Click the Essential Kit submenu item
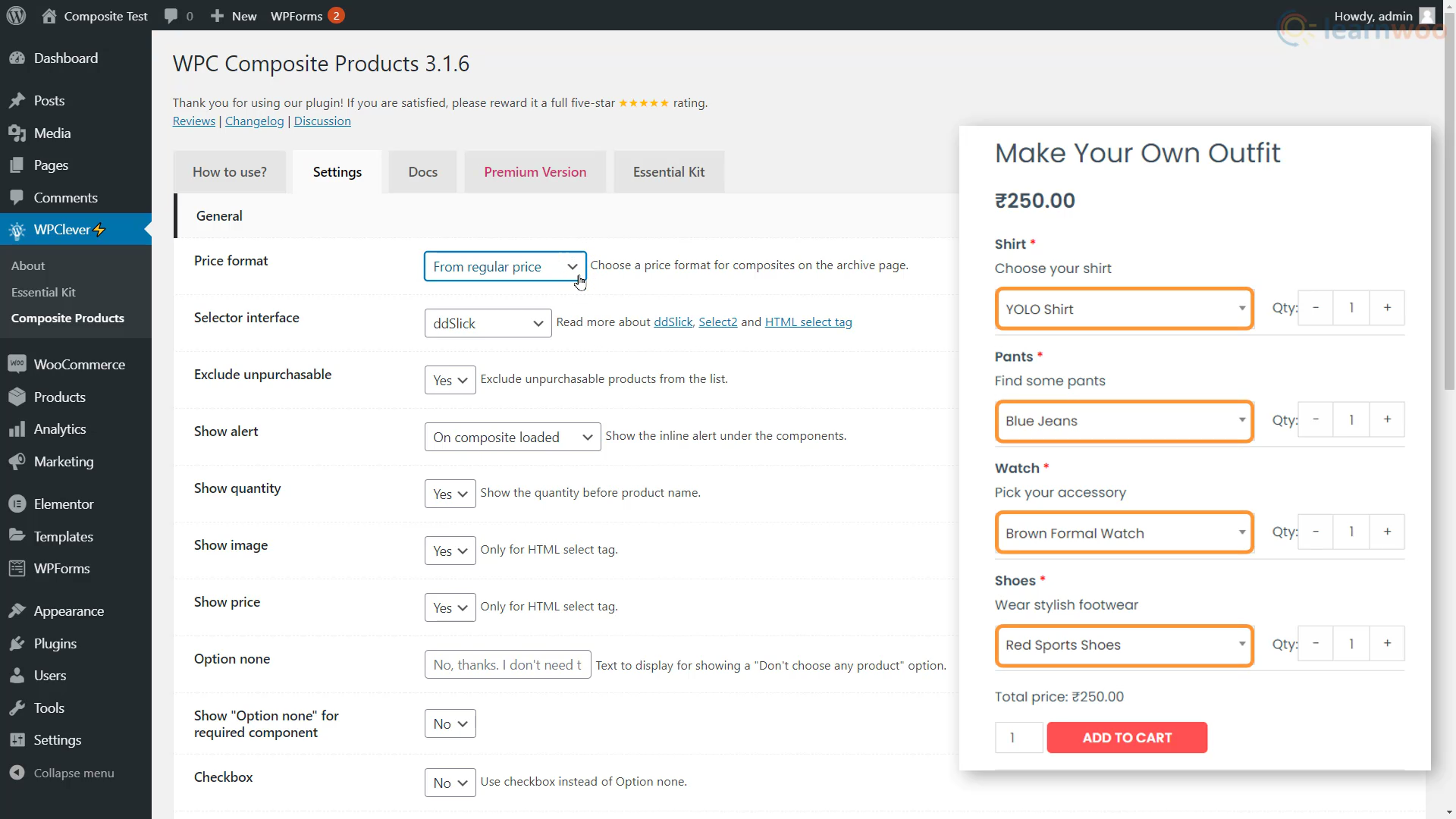This screenshot has width=1456, height=819. point(43,292)
